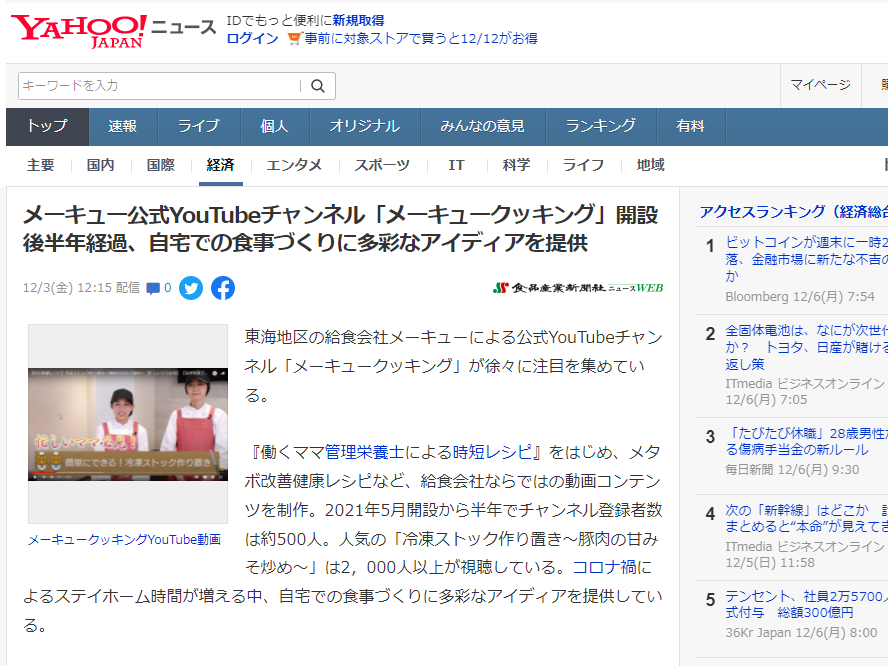Select the スポーツ category

(382, 165)
